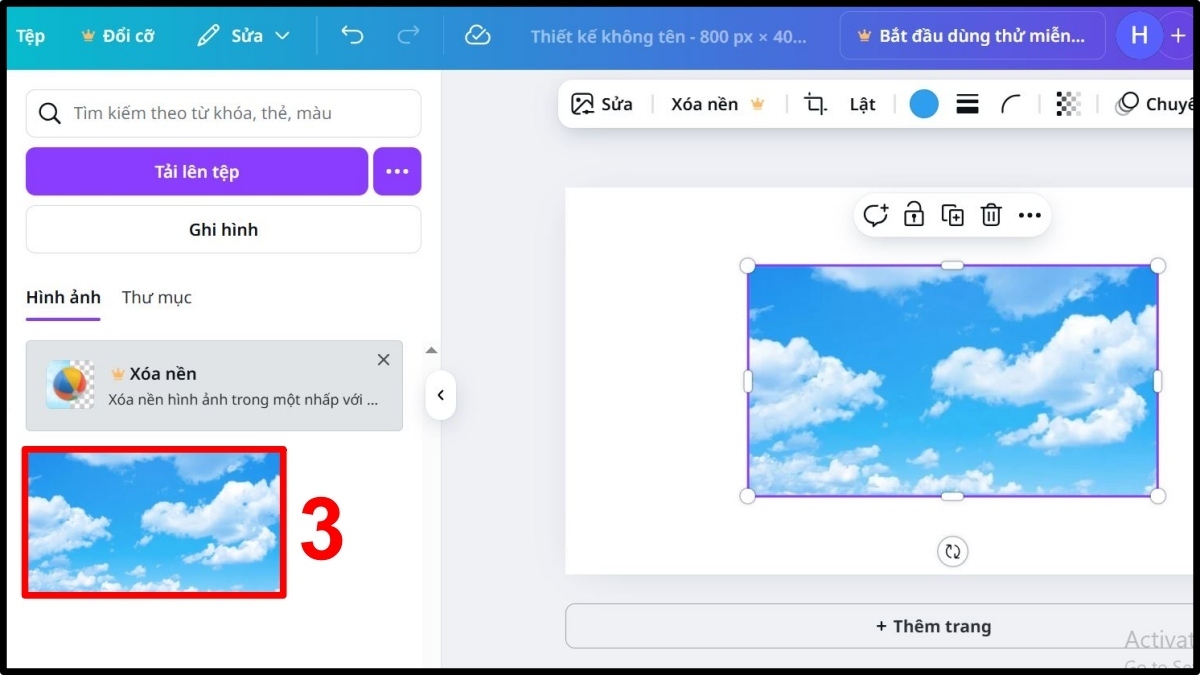Click the cloud save status icon
Image resolution: width=1200 pixels, height=675 pixels.
(x=478, y=36)
